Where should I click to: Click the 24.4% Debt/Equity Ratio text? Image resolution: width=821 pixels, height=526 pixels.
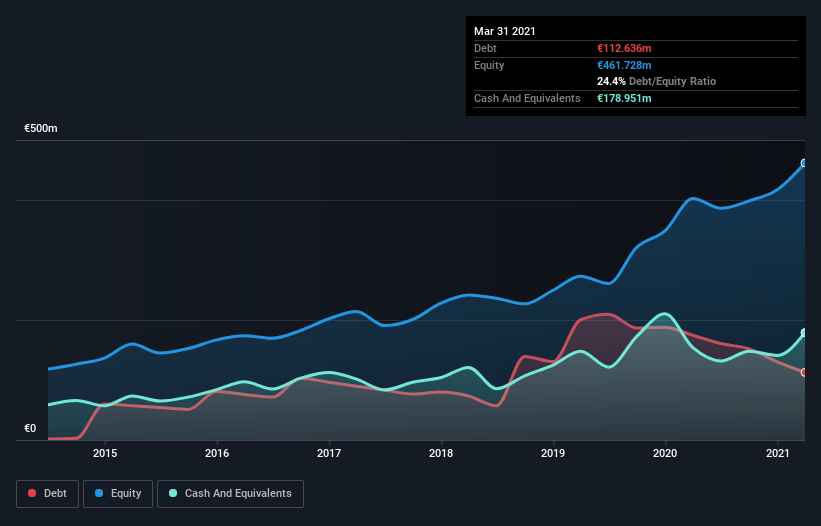657,81
